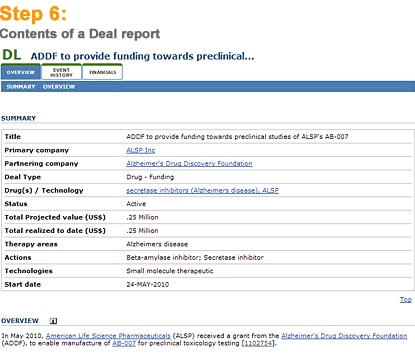Click 'Alzheimers disease' therapy area value
Image resolution: width=415 pixels, height=360 pixels.
coord(157,244)
